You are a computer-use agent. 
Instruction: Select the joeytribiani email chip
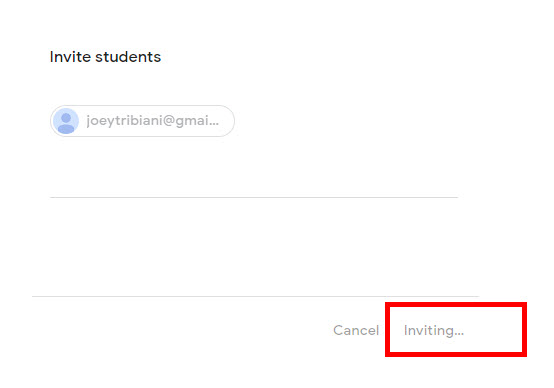pos(142,121)
